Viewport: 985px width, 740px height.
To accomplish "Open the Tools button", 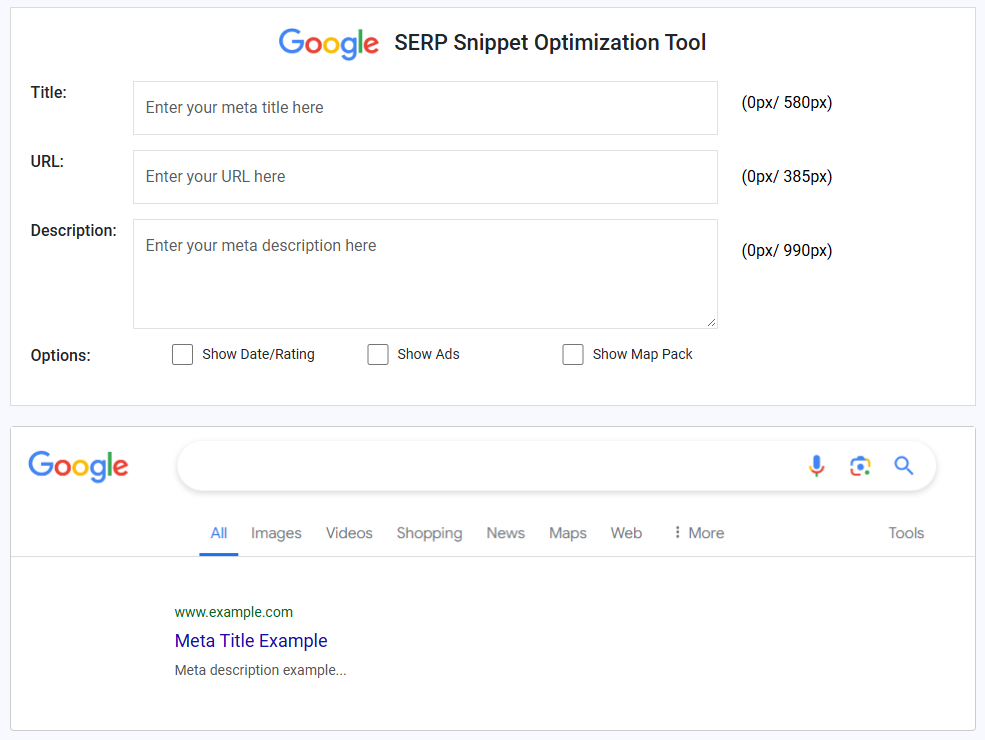I will (x=906, y=533).
